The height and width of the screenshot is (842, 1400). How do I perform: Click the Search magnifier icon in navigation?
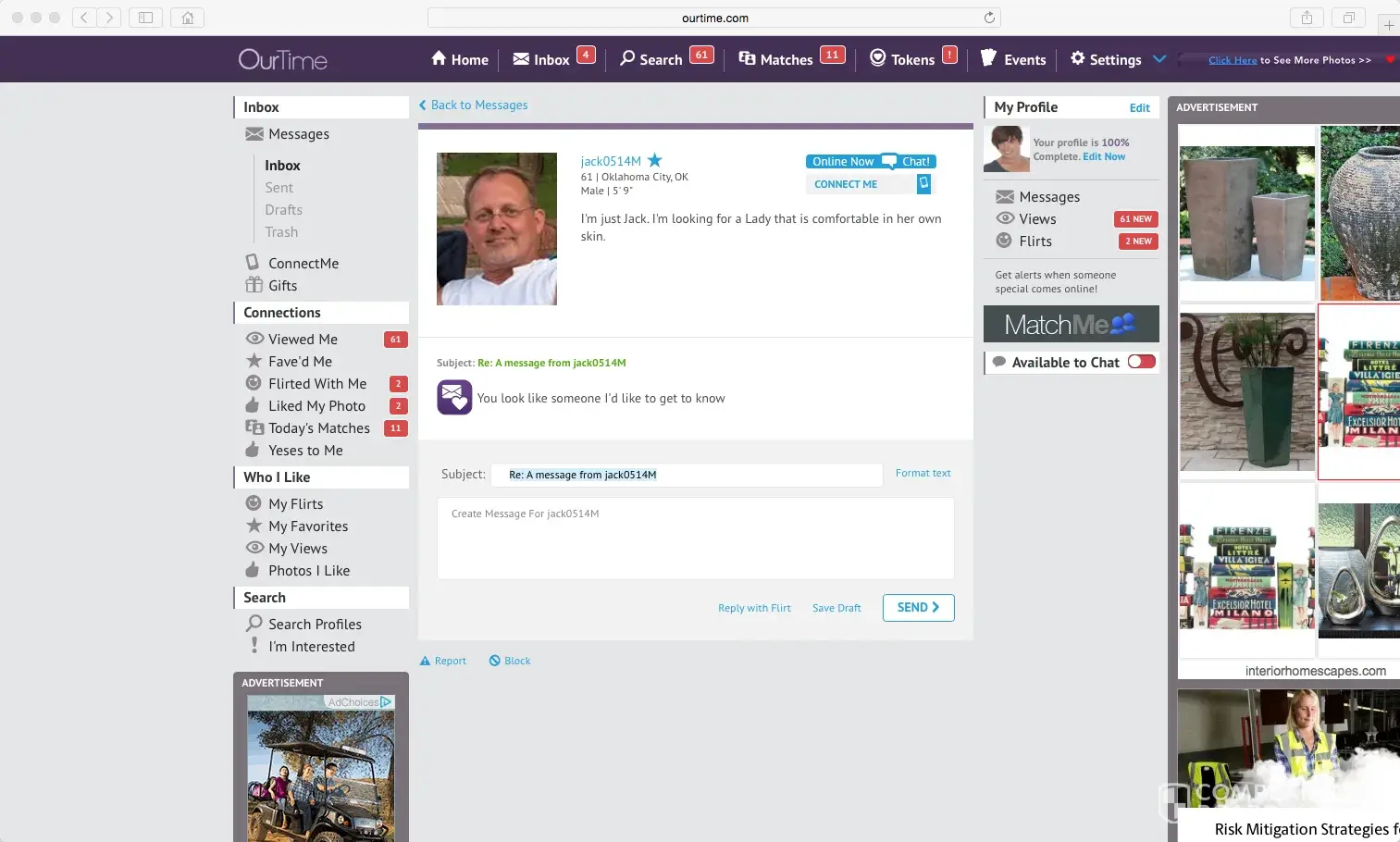point(627,58)
